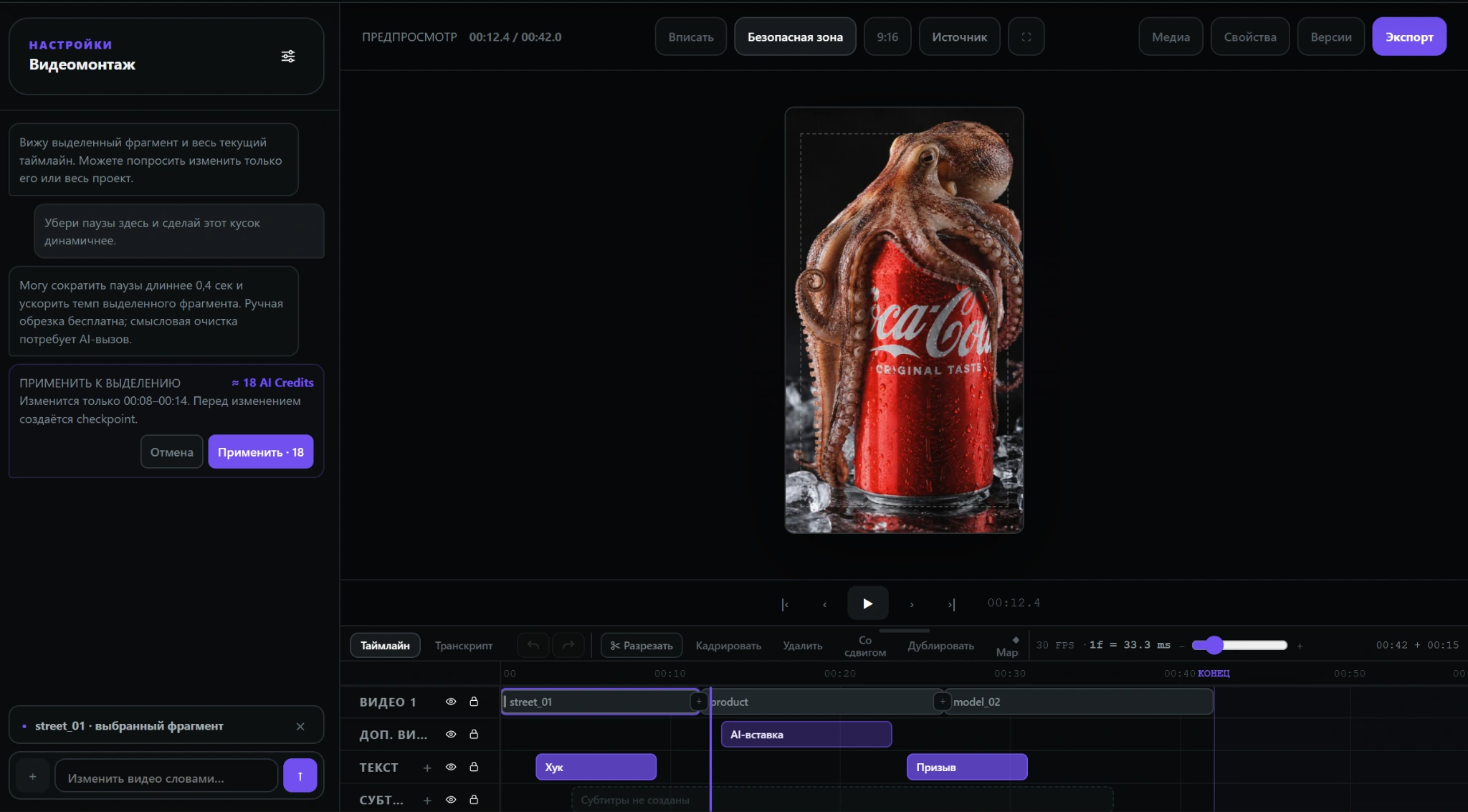Image resolution: width=1468 pixels, height=812 pixels.
Task: Split the clip with Разрезать
Action: [x=642, y=645]
